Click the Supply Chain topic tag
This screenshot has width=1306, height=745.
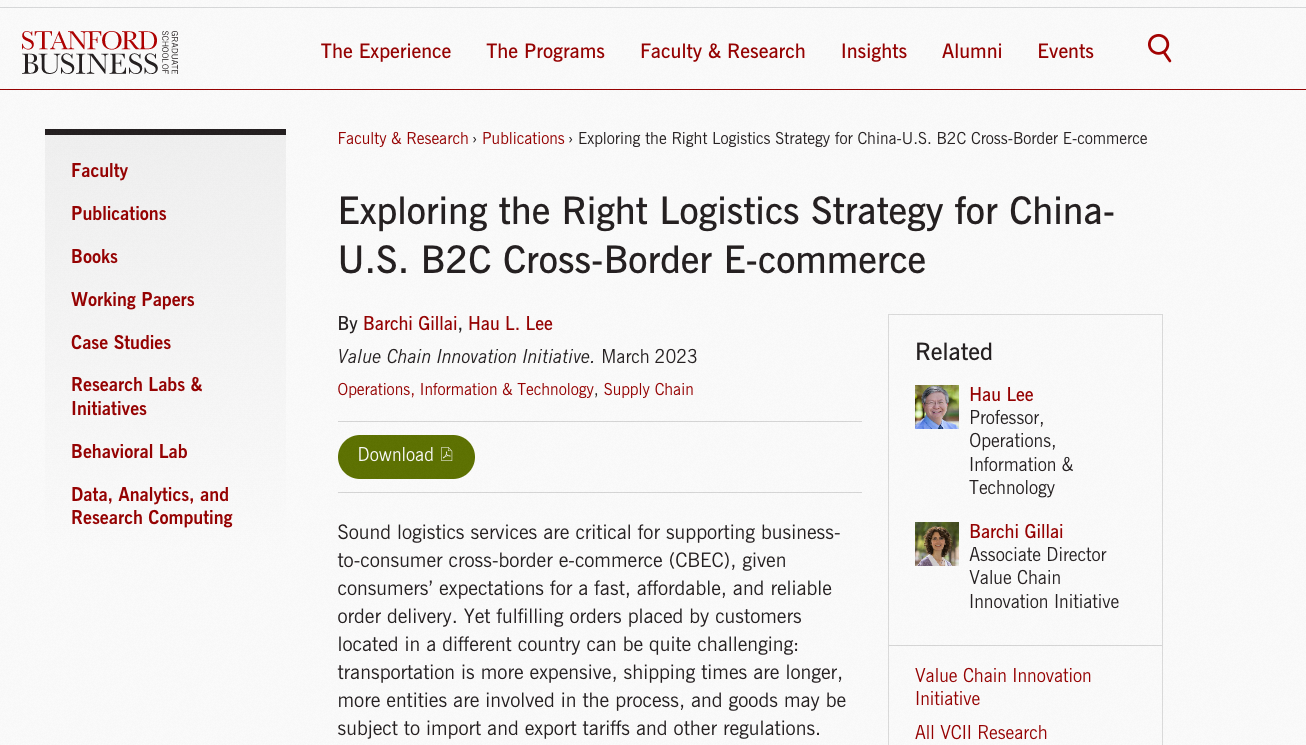tap(648, 389)
